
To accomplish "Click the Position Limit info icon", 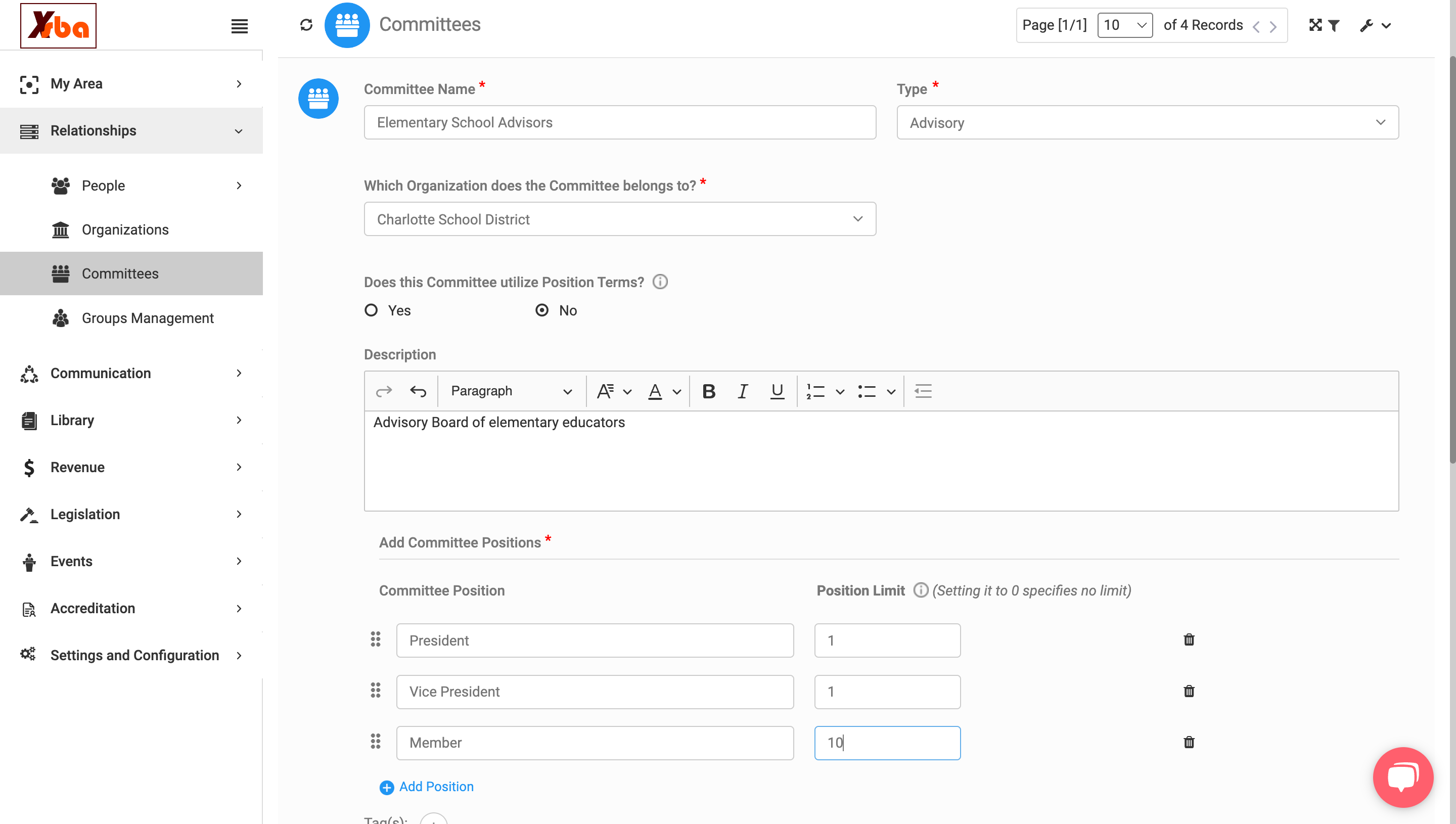I will pos(921,590).
